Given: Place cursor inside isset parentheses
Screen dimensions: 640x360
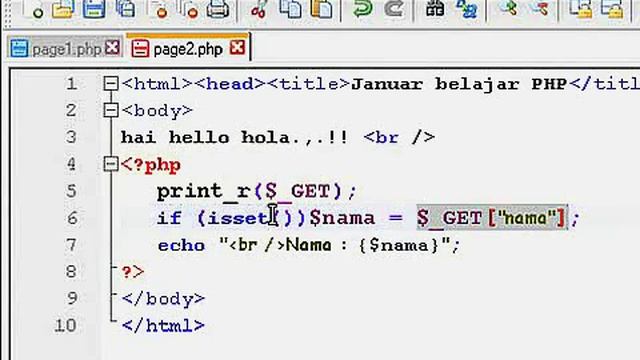Looking at the screenshot, I should (282, 218).
